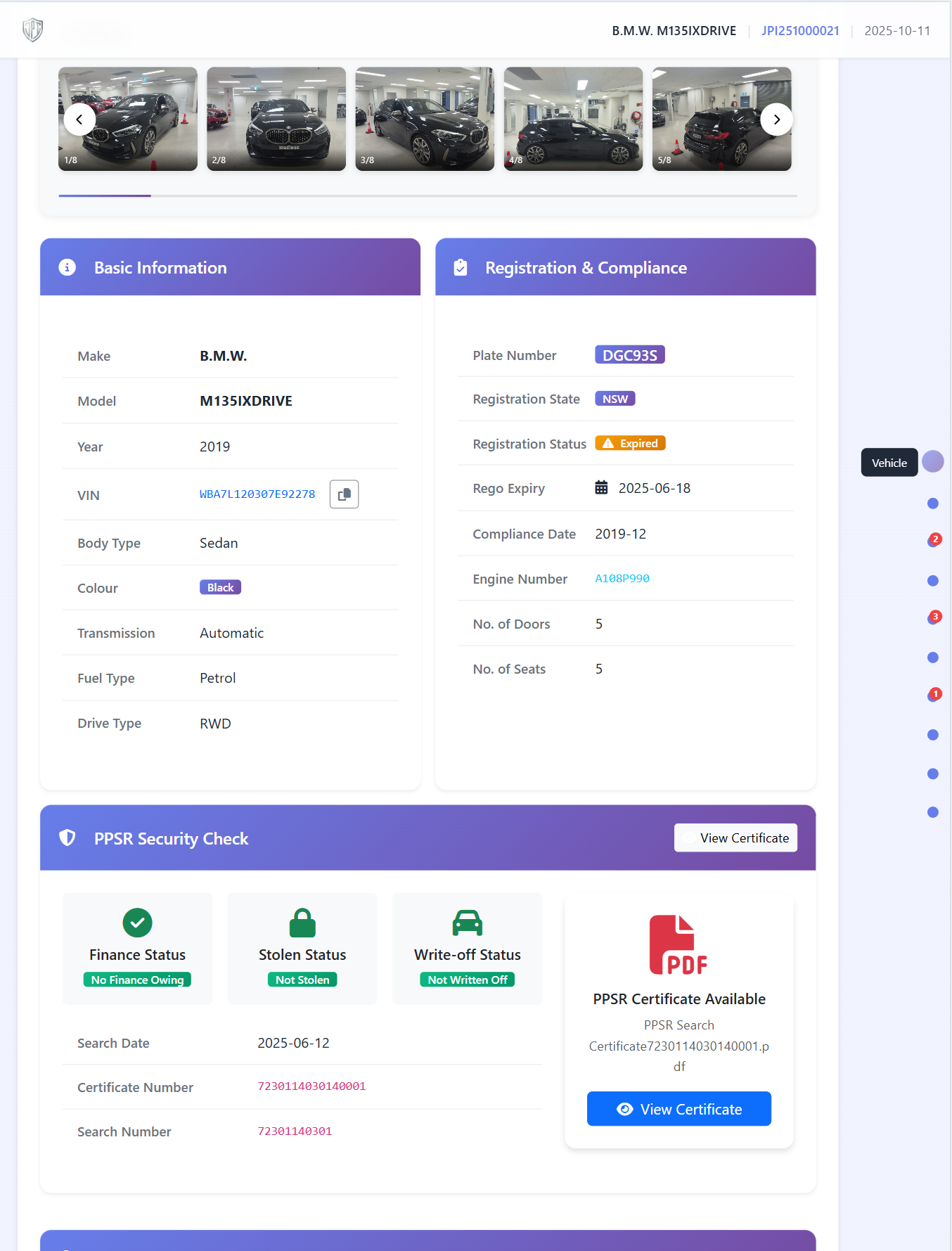Click the VIN number WBA7L120307E92278
952x1251 pixels.
(x=257, y=494)
